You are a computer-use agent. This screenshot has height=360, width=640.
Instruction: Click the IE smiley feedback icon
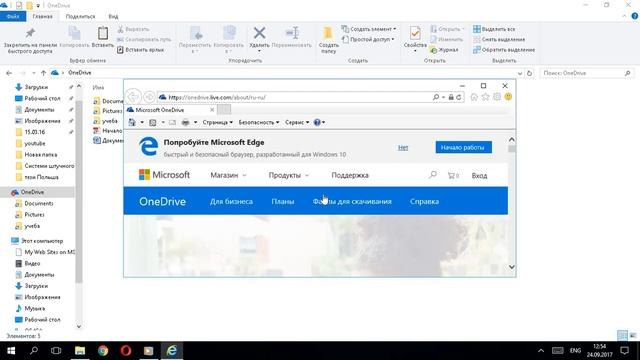coord(508,97)
